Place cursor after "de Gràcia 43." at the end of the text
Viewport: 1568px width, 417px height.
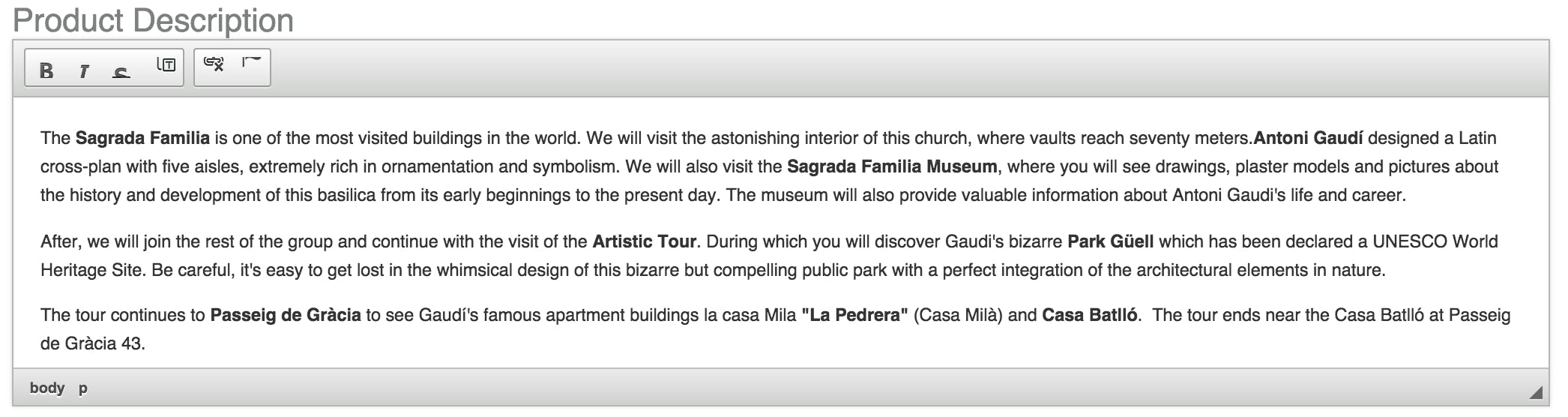146,343
